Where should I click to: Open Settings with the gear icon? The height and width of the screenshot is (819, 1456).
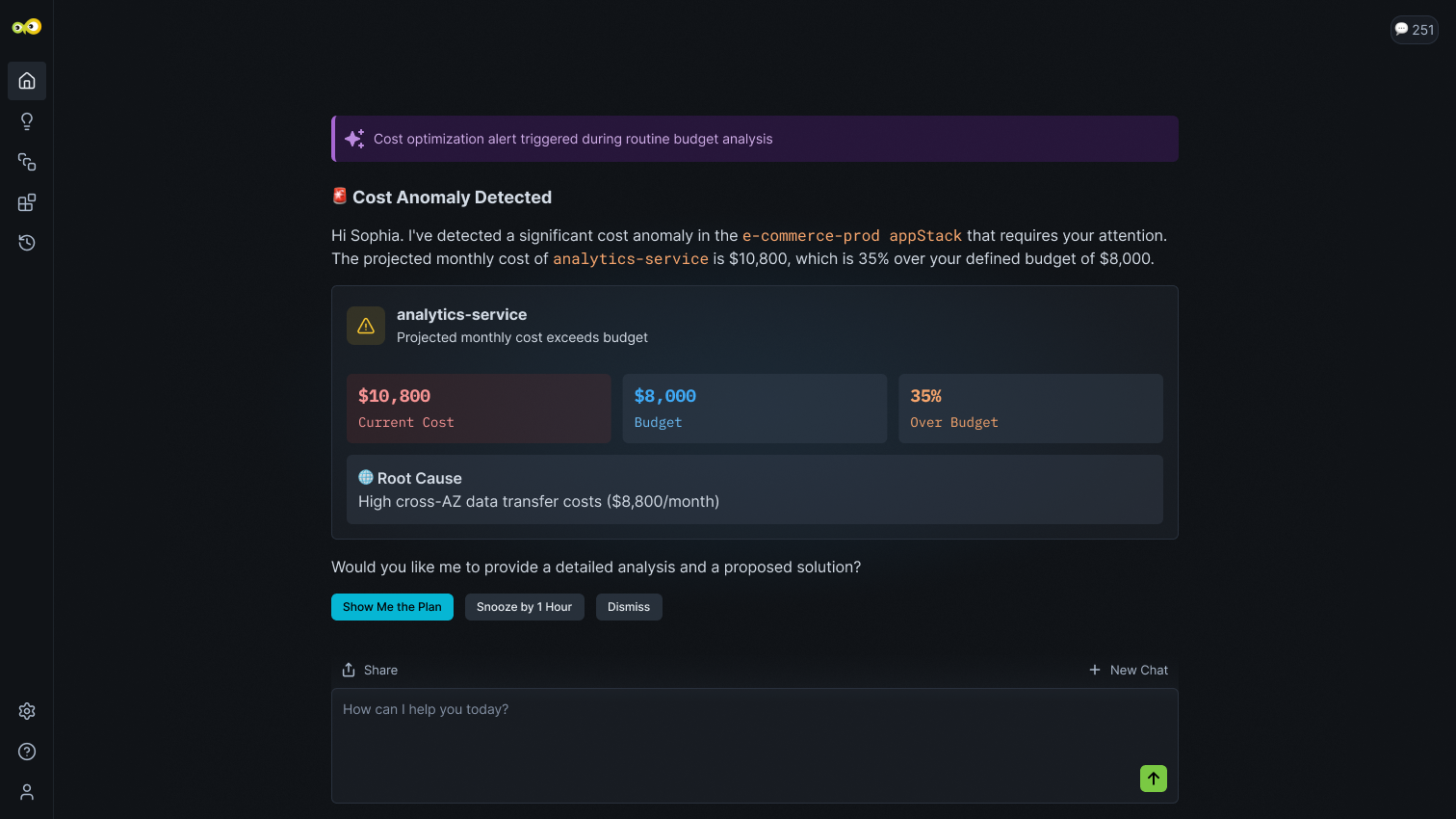coord(26,711)
